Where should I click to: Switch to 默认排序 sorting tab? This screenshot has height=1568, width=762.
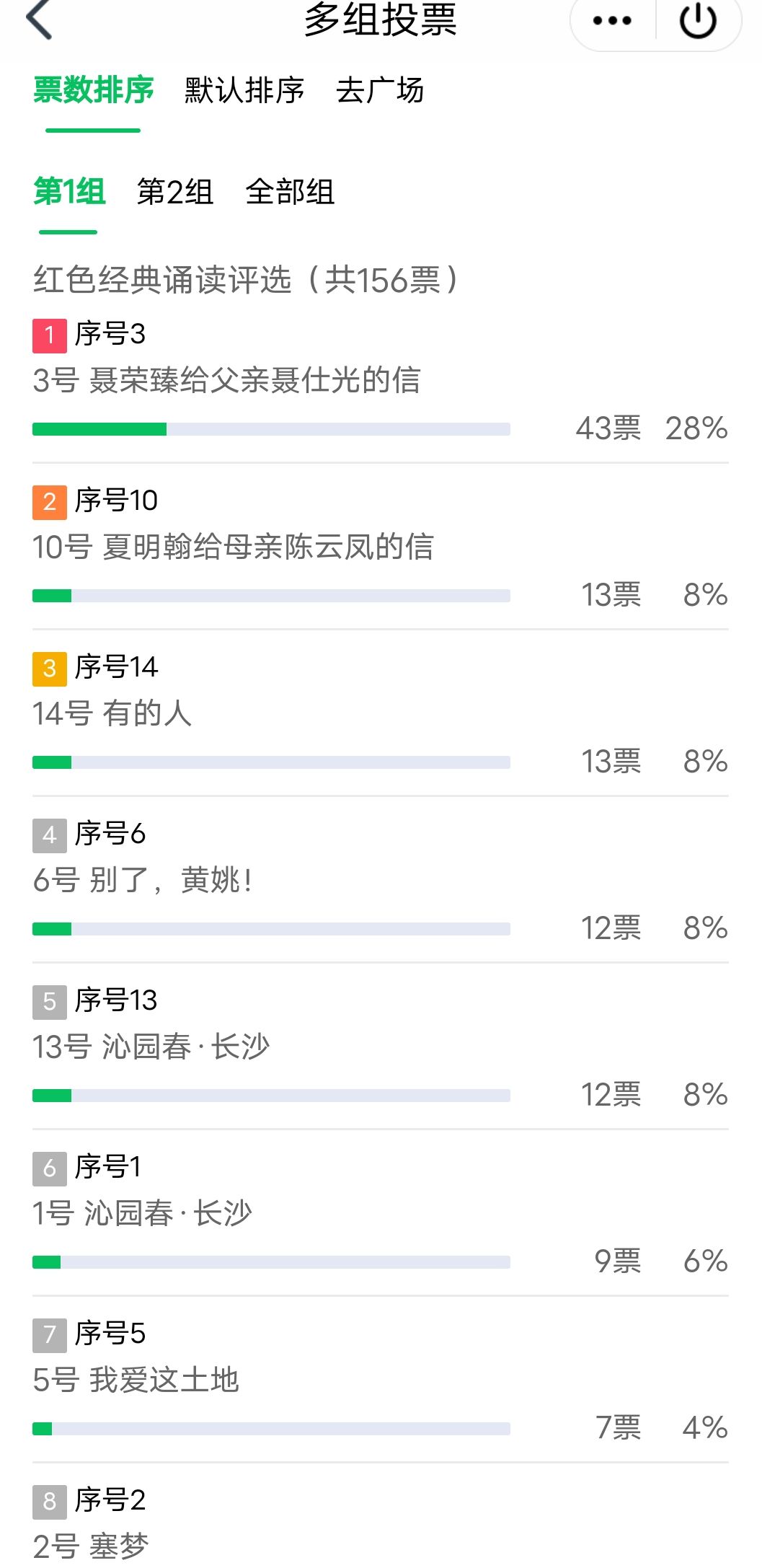(x=244, y=91)
